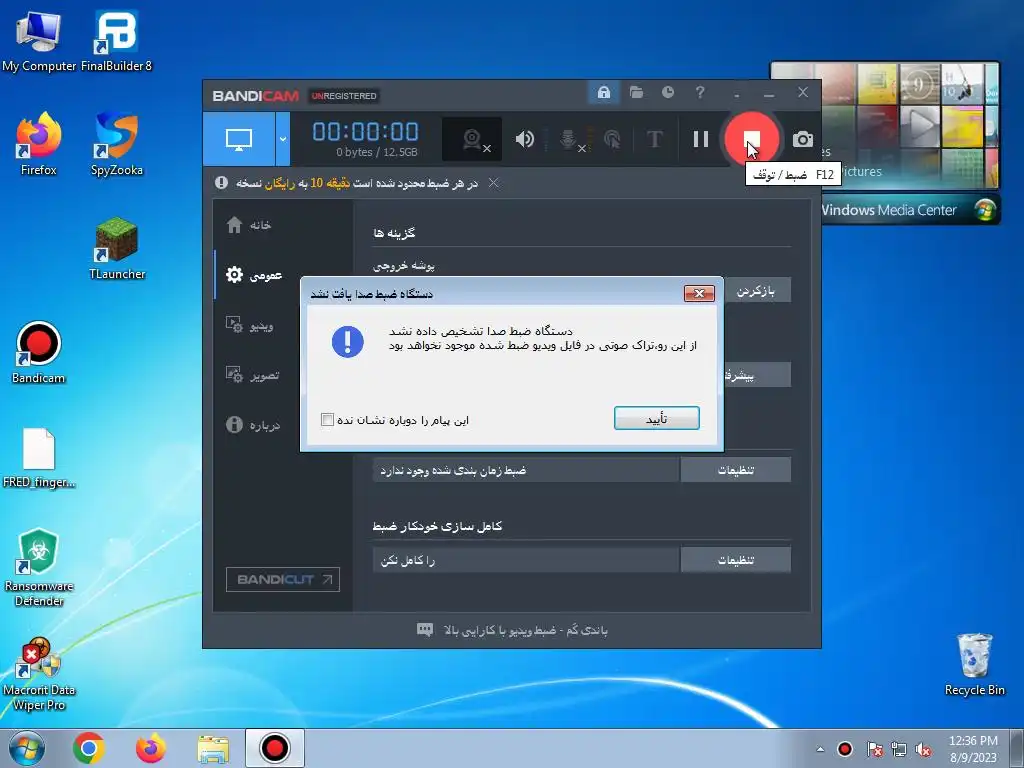Click the Action Center flag tray icon
The image size is (1024, 768).
[x=874, y=749]
